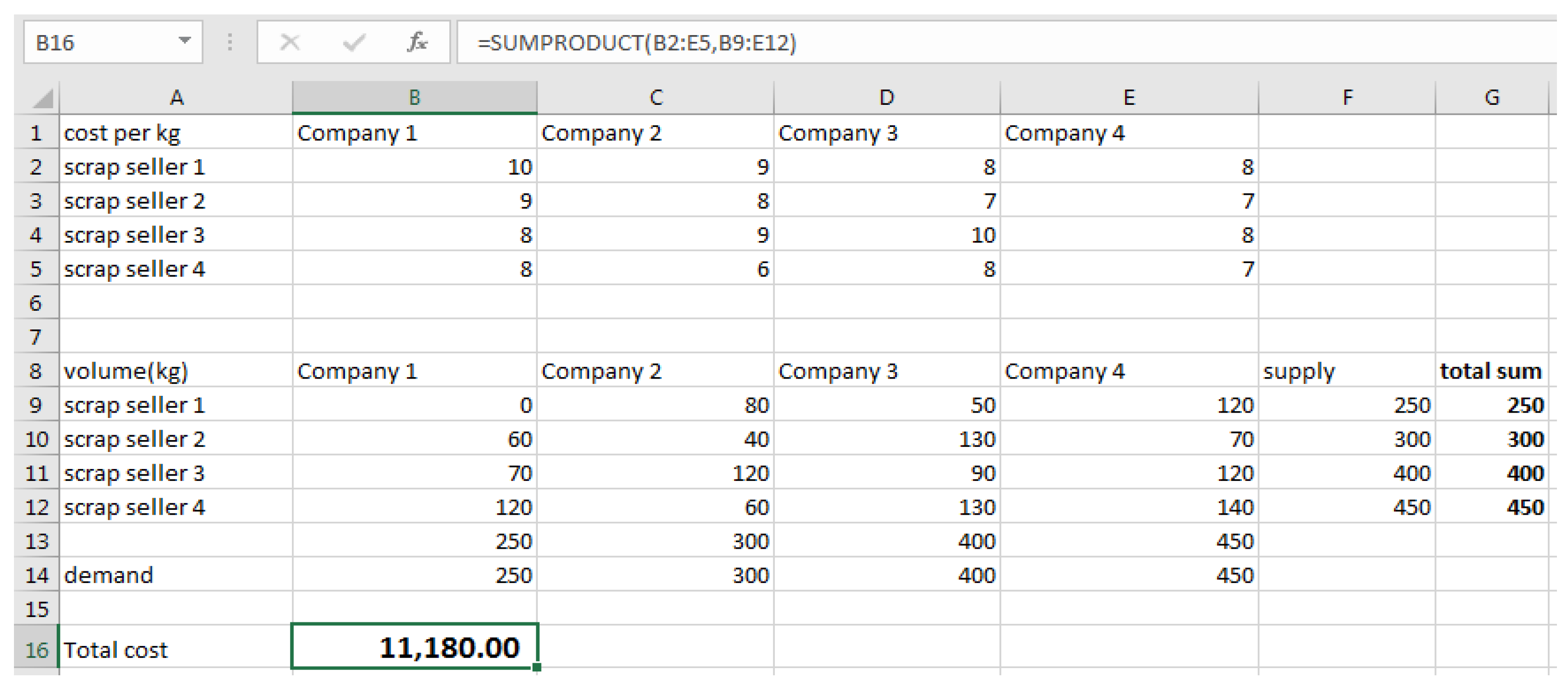Select column E header
The width and height of the screenshot is (1568, 695).
click(1128, 97)
